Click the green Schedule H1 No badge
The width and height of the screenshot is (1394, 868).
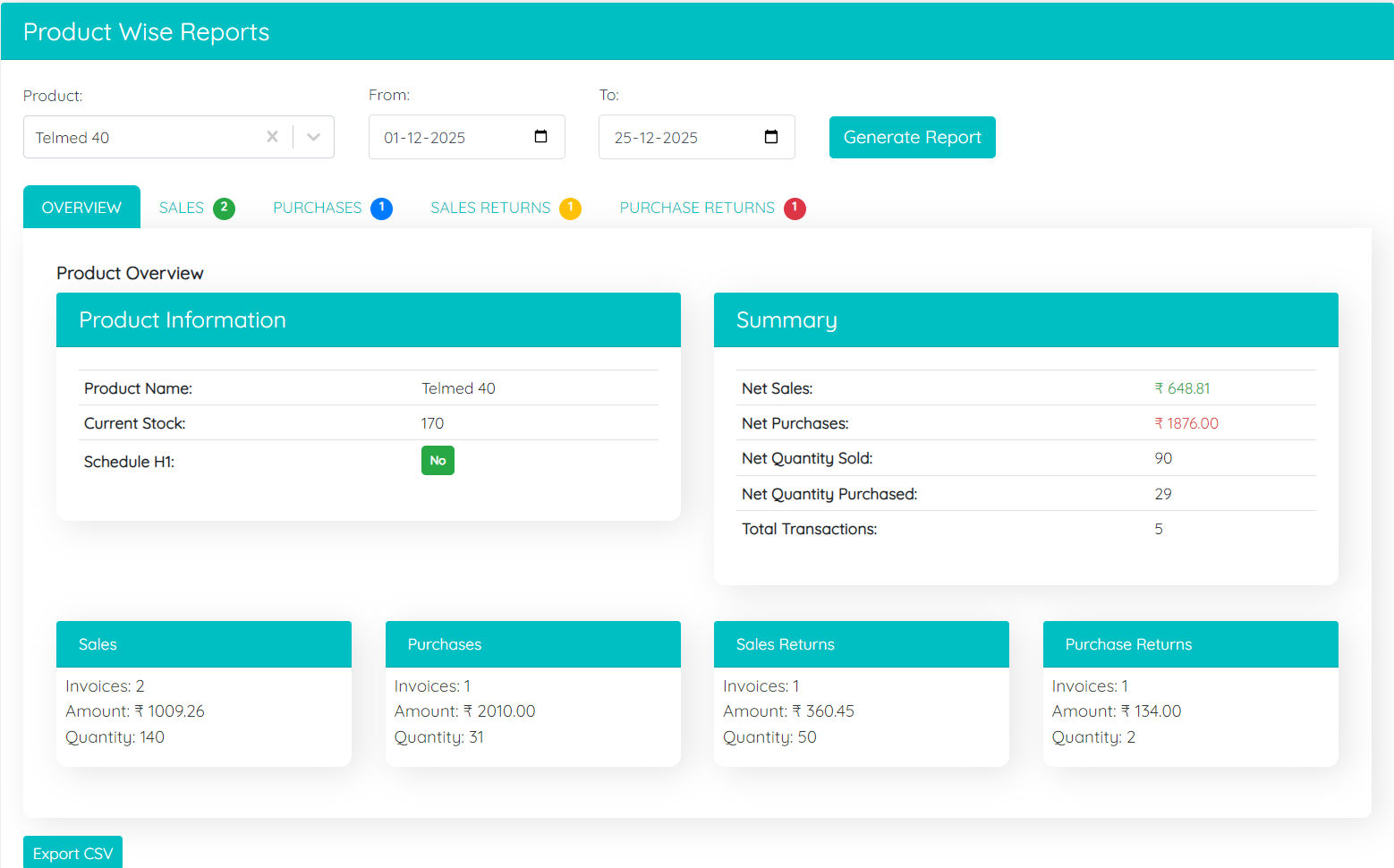coord(438,461)
